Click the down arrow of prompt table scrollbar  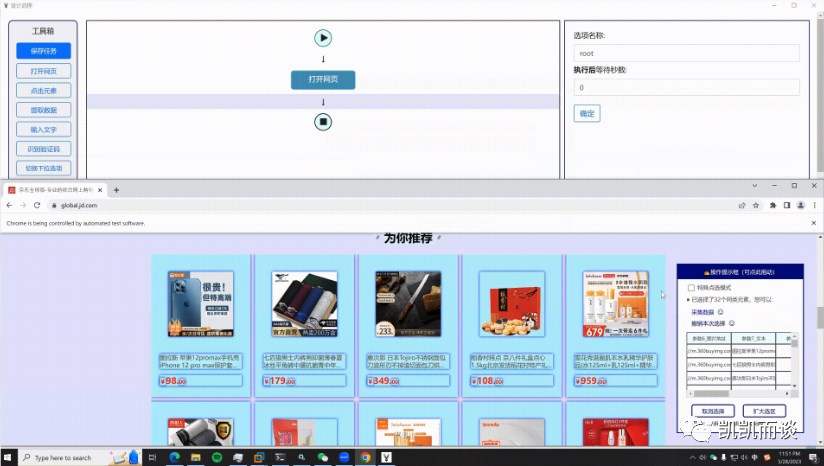794,386
